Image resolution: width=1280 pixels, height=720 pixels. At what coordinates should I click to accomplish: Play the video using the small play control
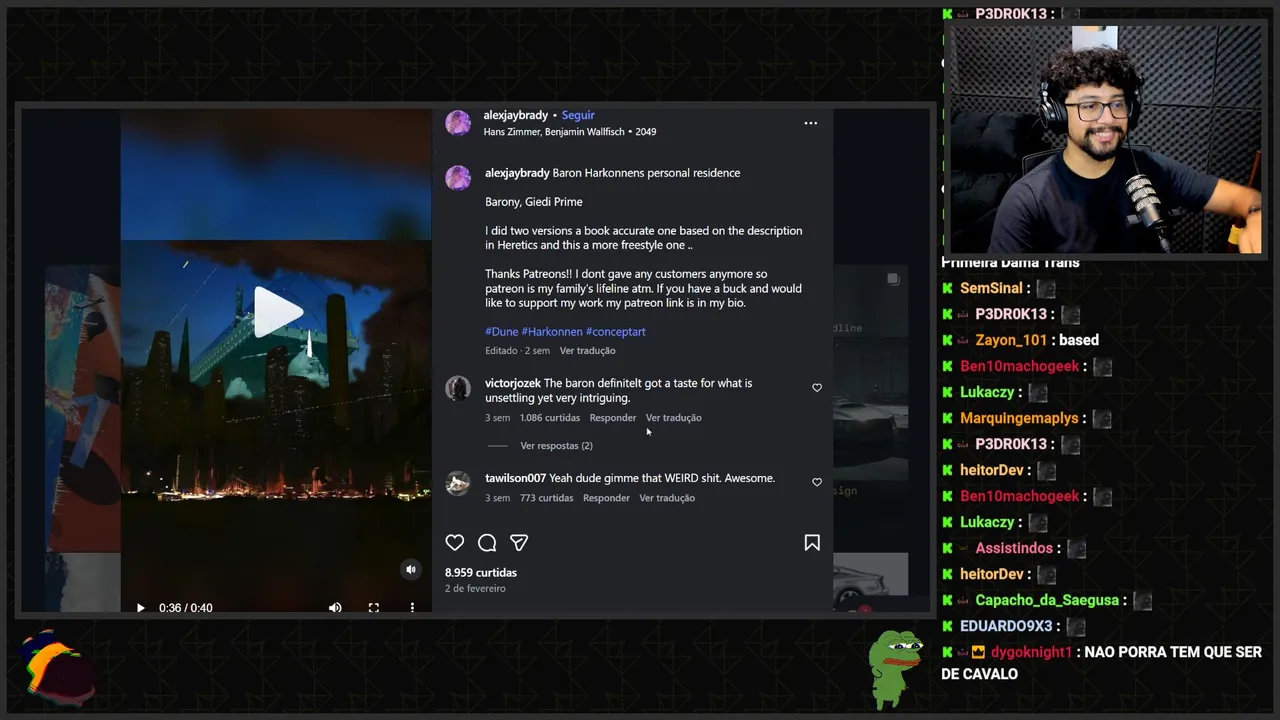[x=140, y=607]
